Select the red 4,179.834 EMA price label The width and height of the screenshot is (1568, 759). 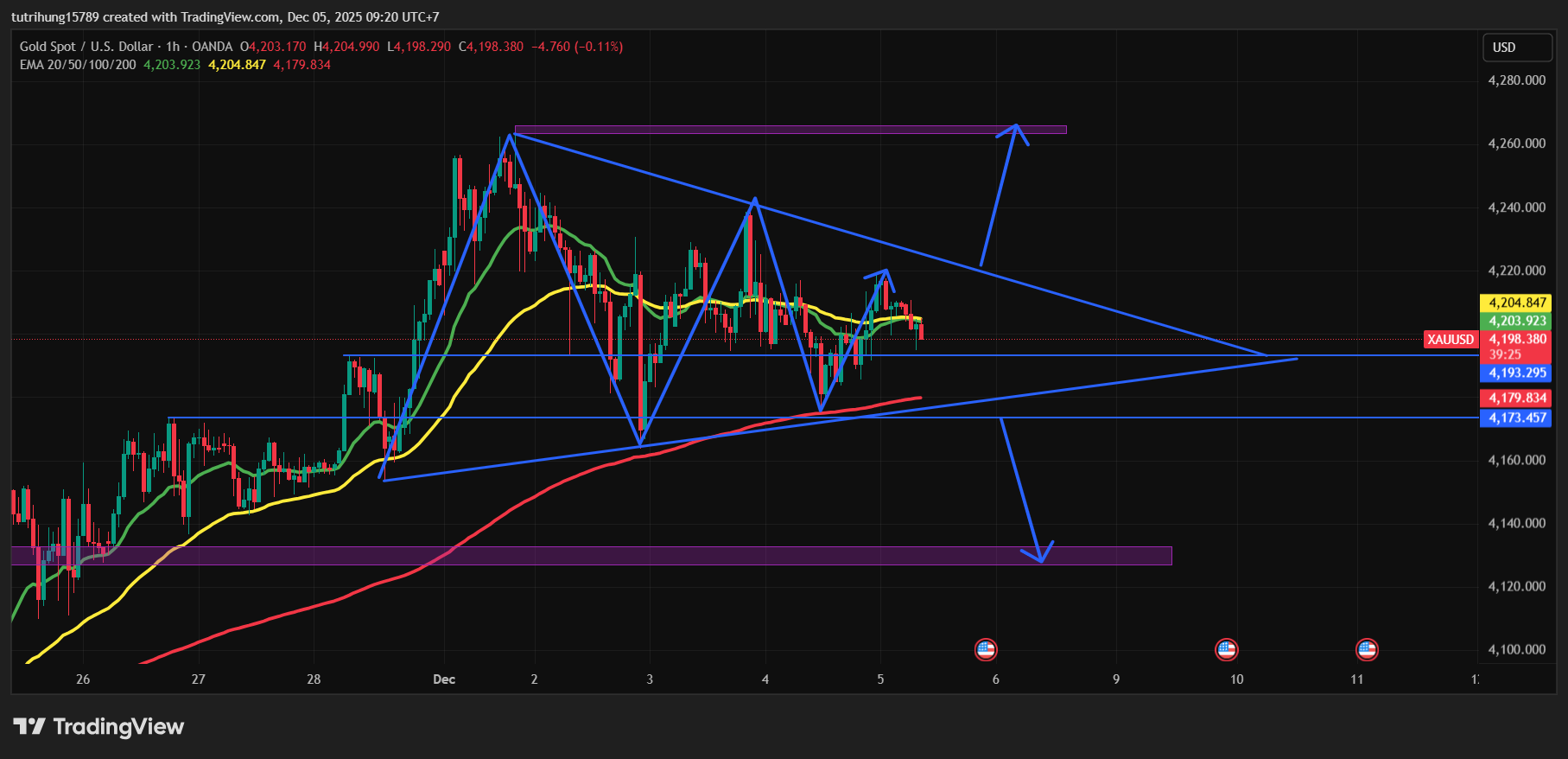(x=1516, y=399)
